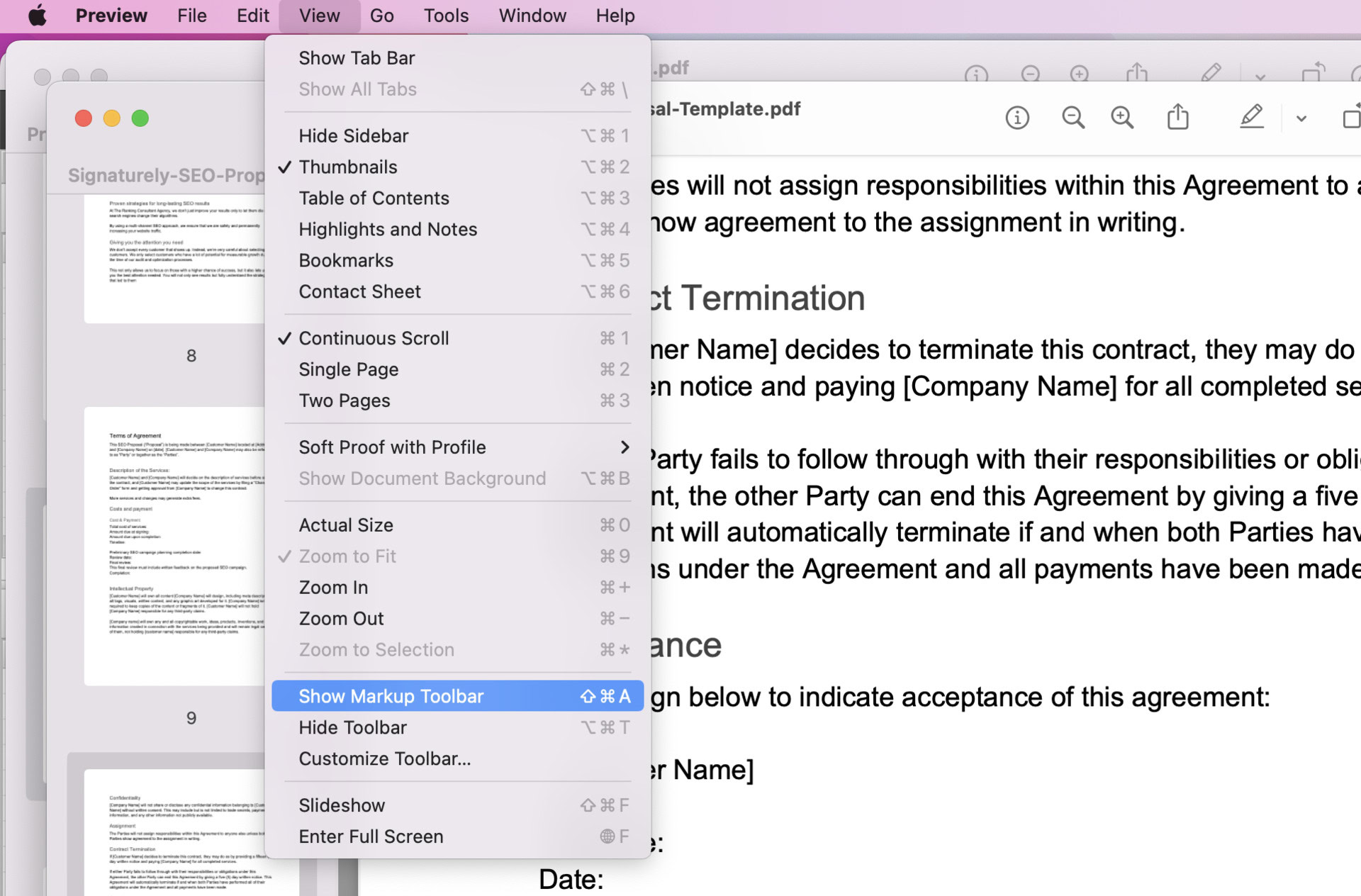Toggle Continuous Scroll view mode
Image resolution: width=1361 pixels, height=896 pixels.
pyautogui.click(x=373, y=338)
